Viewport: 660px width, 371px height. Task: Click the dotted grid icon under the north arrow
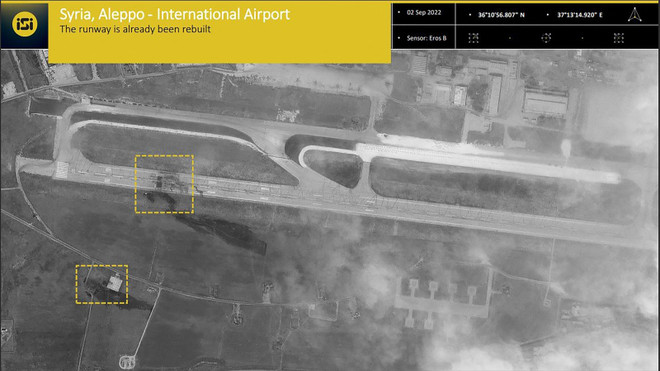(618, 38)
